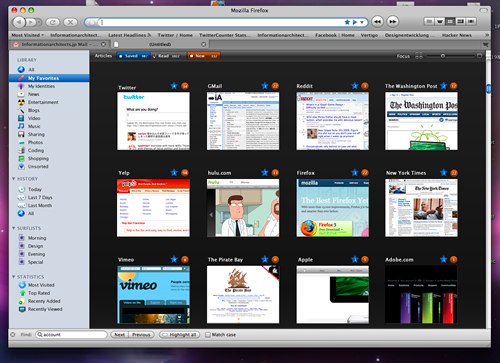Select the New articles filter tab
This screenshot has width=500, height=363.
coord(204,56)
